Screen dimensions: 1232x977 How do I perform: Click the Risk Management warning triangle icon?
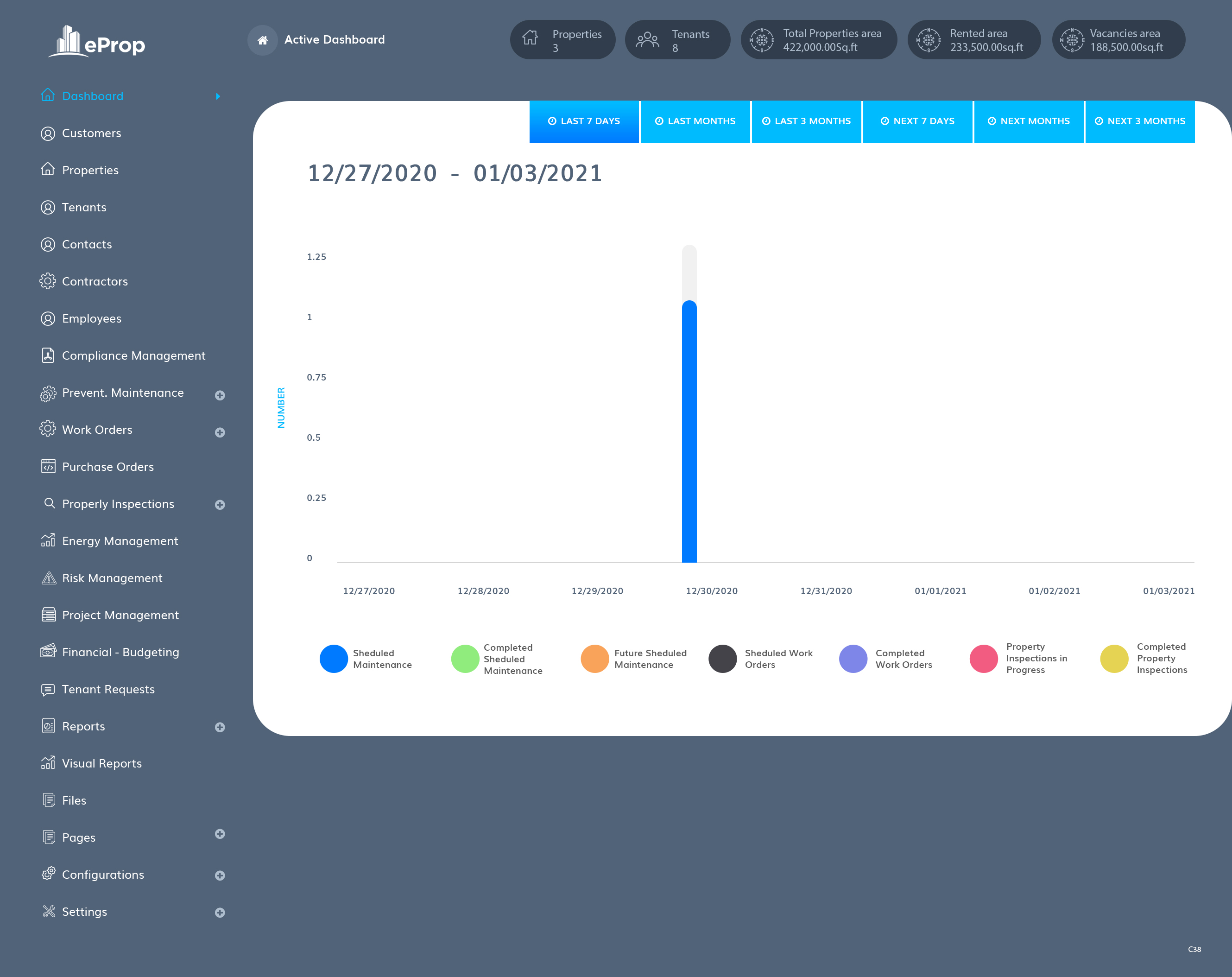pyautogui.click(x=48, y=578)
